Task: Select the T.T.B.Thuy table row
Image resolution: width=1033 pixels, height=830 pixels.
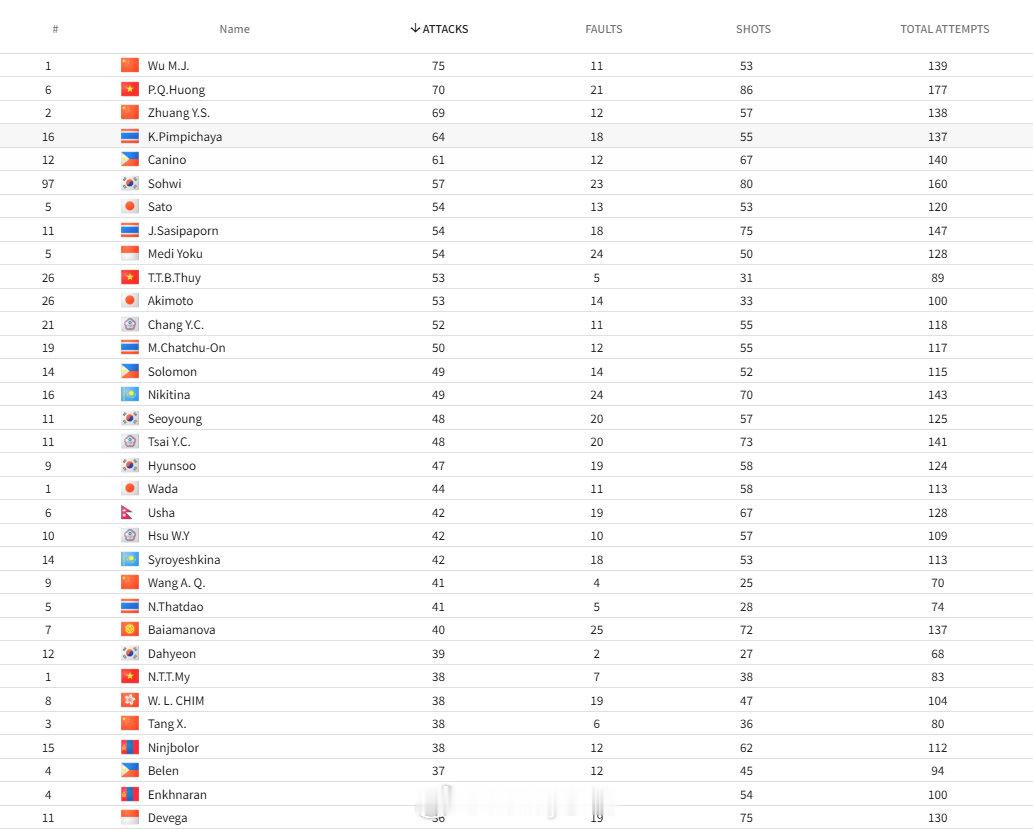Action: coord(516,277)
